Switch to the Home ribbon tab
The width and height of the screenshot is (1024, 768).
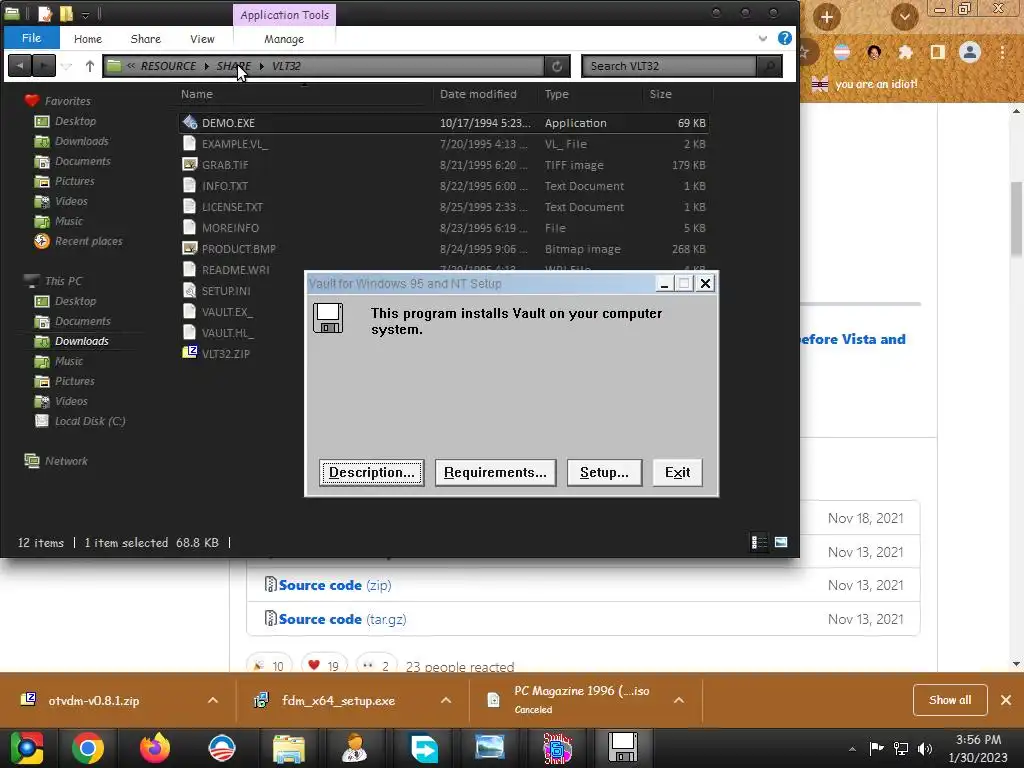88,39
